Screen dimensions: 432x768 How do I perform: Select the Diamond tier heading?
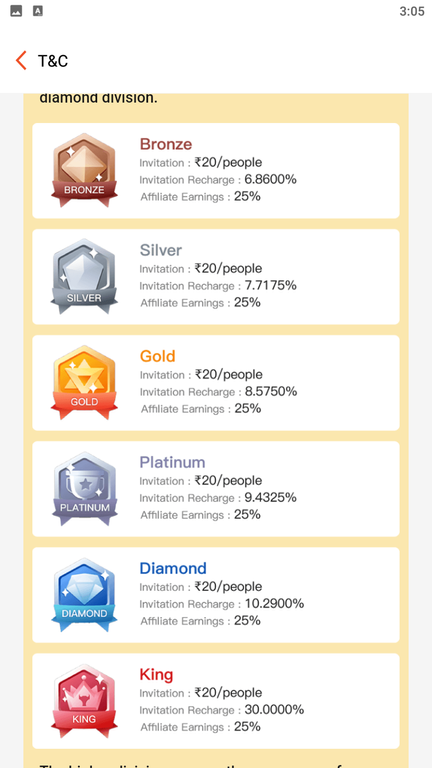point(173,568)
